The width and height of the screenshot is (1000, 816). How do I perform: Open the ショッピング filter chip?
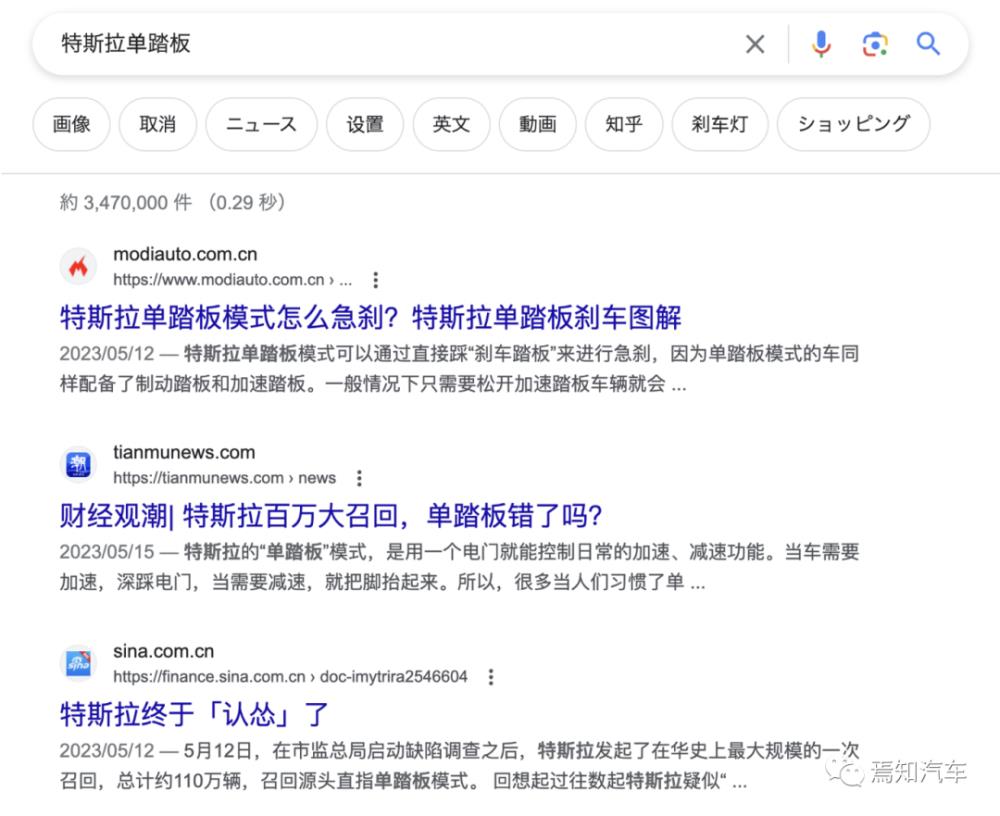tap(854, 124)
